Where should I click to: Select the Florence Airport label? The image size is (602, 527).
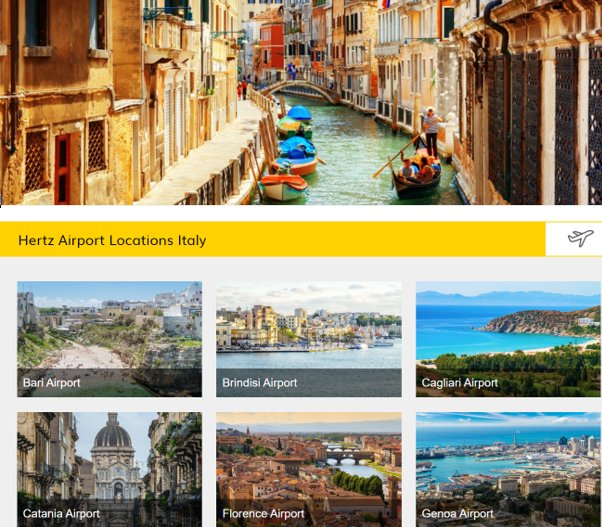click(263, 514)
